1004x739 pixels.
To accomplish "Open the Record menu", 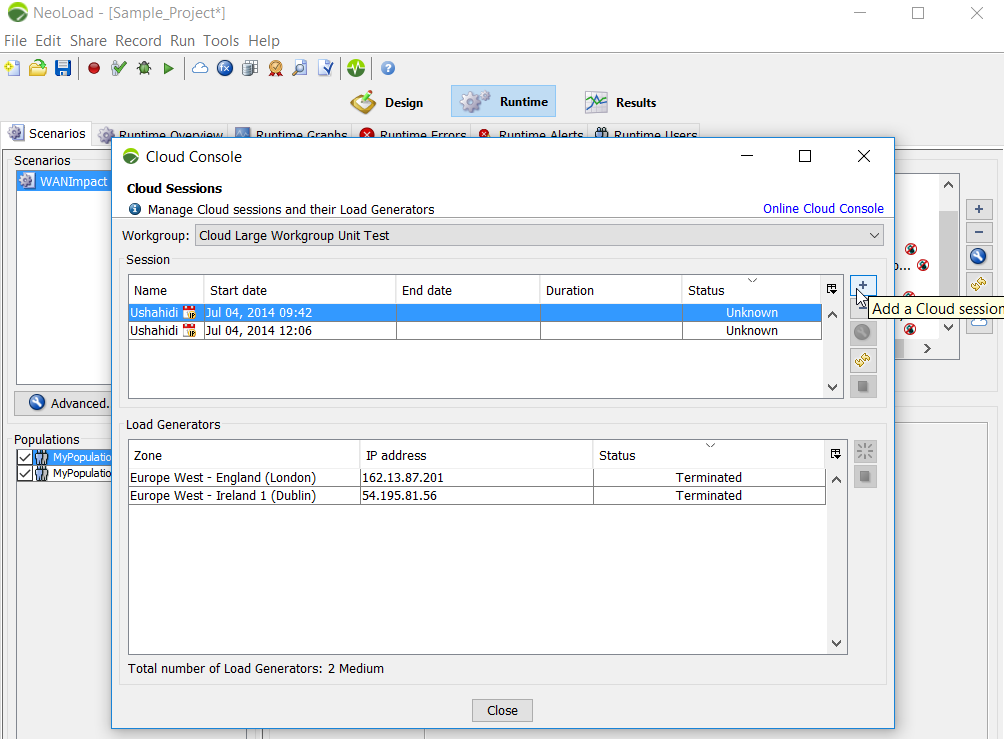I will pyautogui.click(x=138, y=41).
